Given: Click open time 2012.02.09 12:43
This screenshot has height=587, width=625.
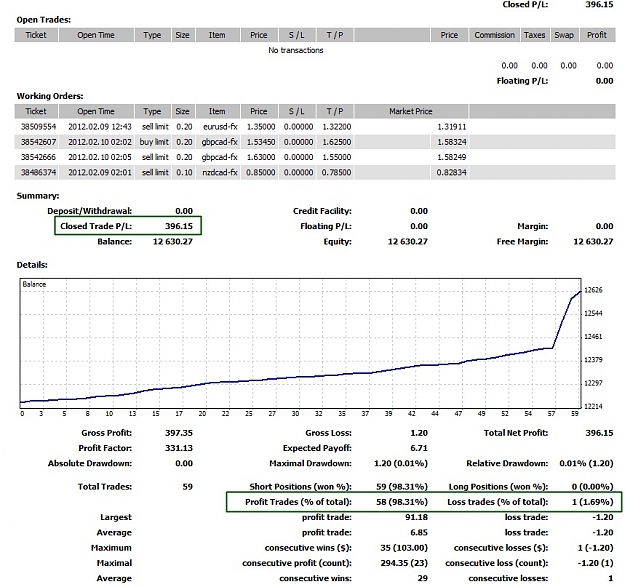Looking at the screenshot, I should click(x=100, y=127).
